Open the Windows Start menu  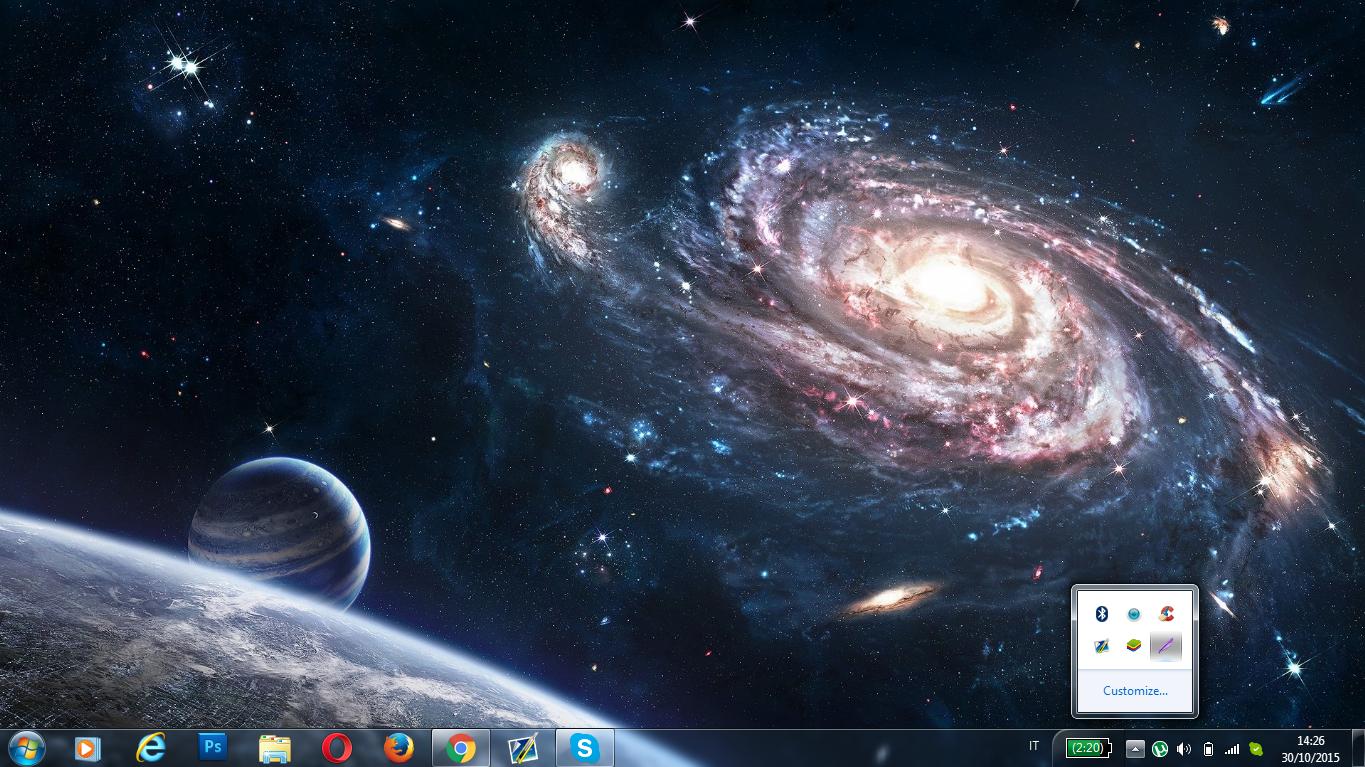pyautogui.click(x=26, y=747)
